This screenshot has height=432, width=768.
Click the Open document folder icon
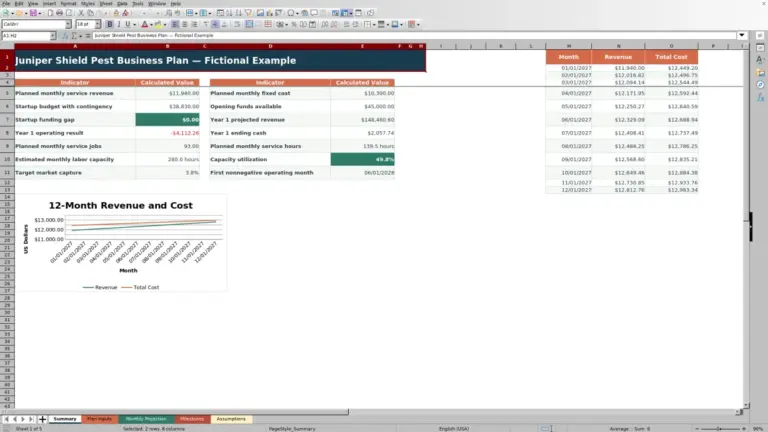tap(19, 13)
